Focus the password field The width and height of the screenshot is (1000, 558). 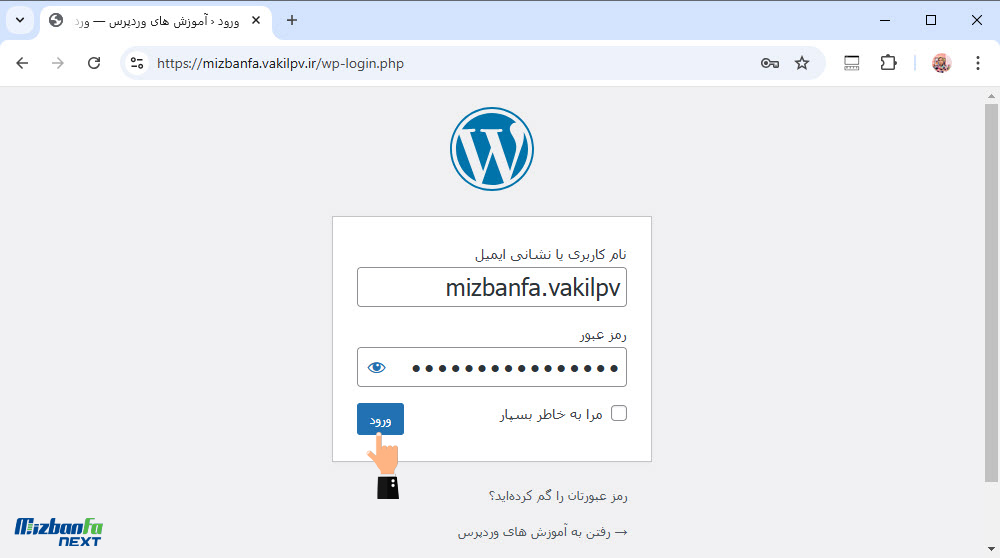(x=492, y=367)
